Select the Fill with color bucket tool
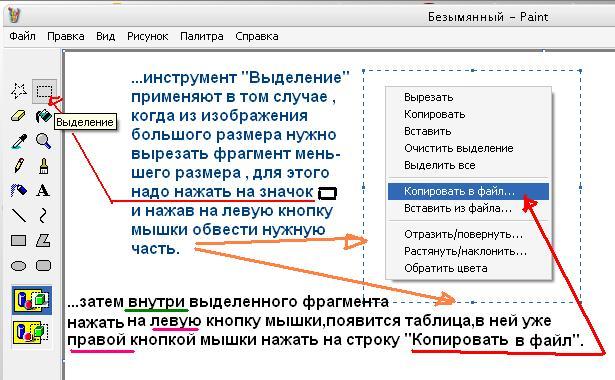The width and height of the screenshot is (615, 380). (43, 116)
